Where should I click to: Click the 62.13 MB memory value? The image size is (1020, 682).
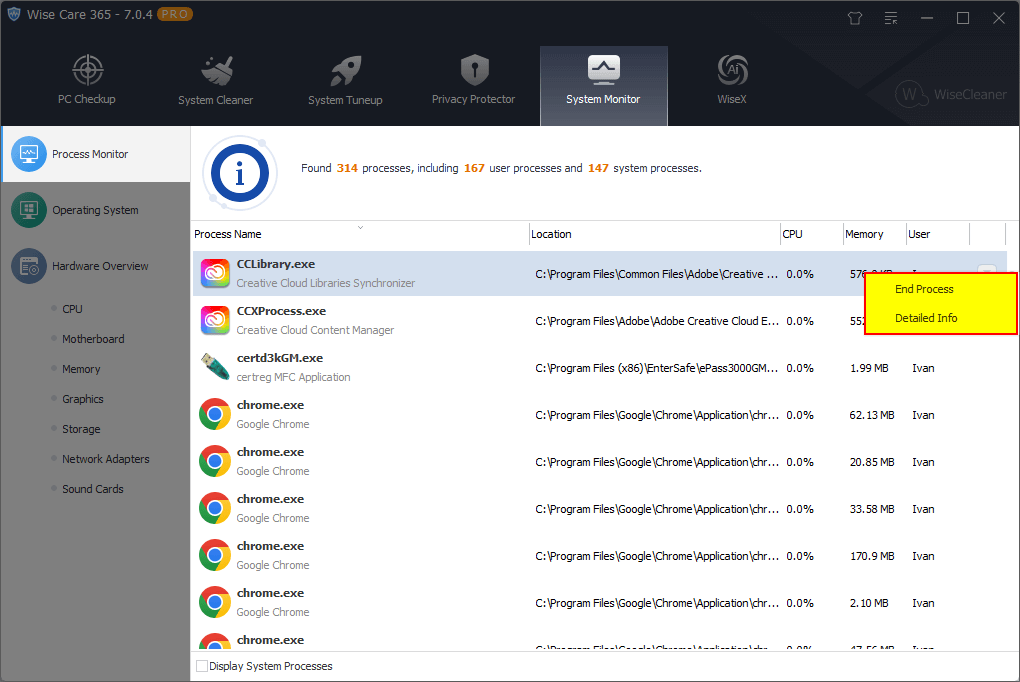[x=872, y=415]
